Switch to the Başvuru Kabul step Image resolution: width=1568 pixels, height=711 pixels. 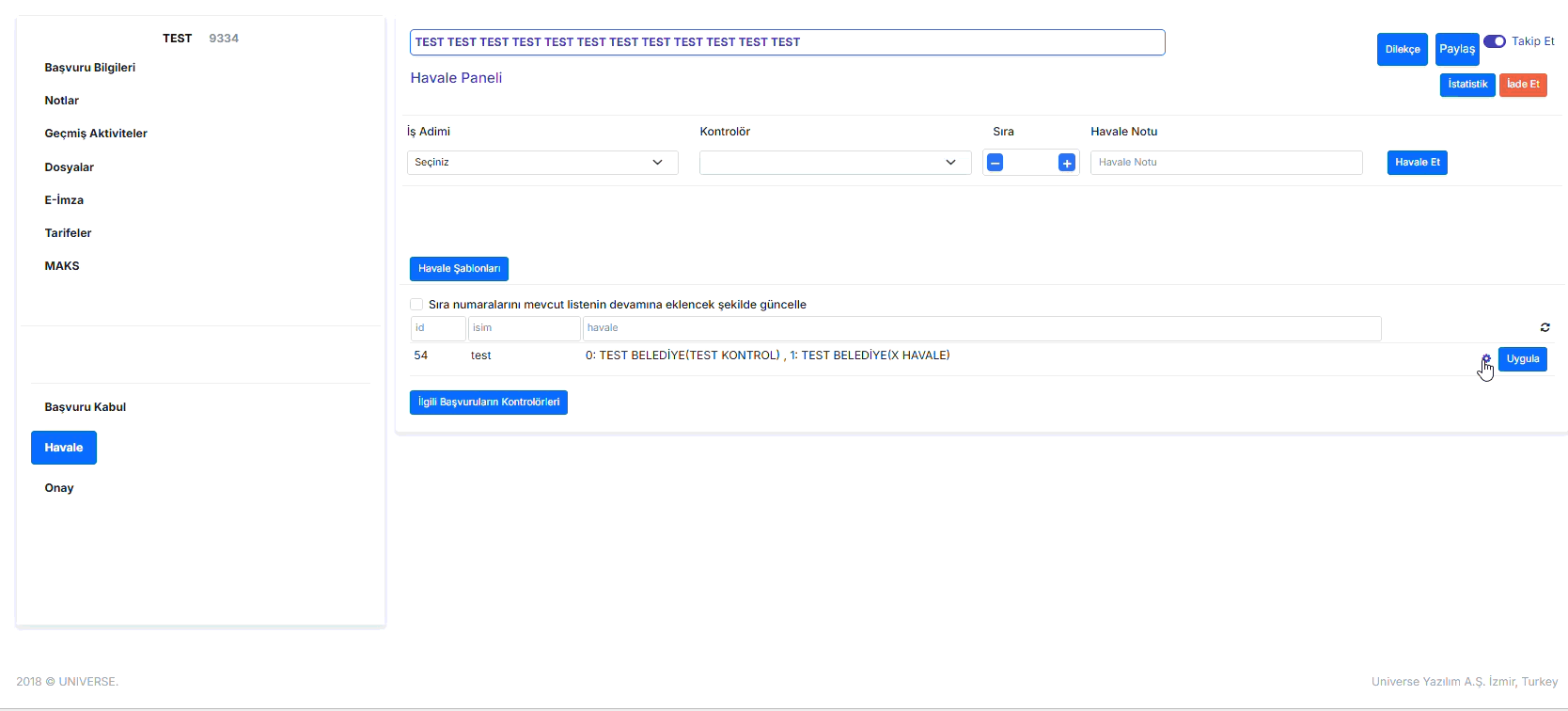pyautogui.click(x=86, y=407)
